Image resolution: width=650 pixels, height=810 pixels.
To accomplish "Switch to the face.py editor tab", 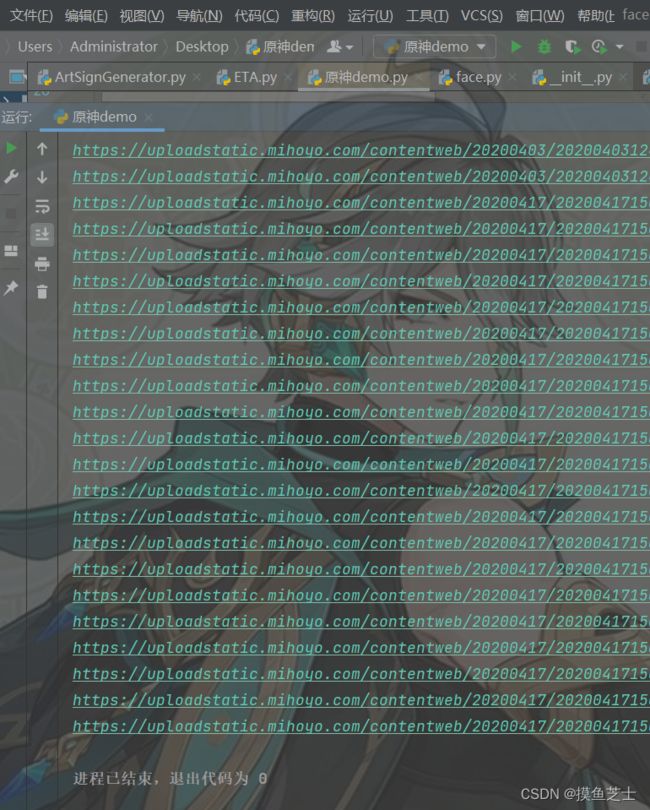I will click(x=478, y=77).
